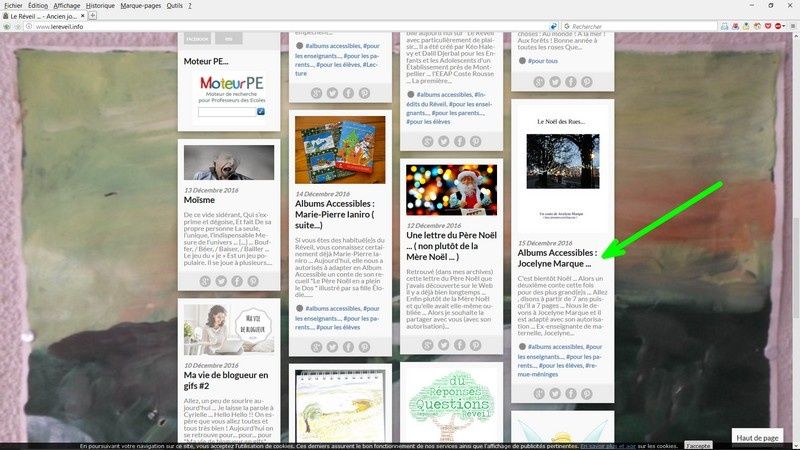Pin the Père Noël letter post
This screenshot has width=800, height=450.
click(476, 345)
